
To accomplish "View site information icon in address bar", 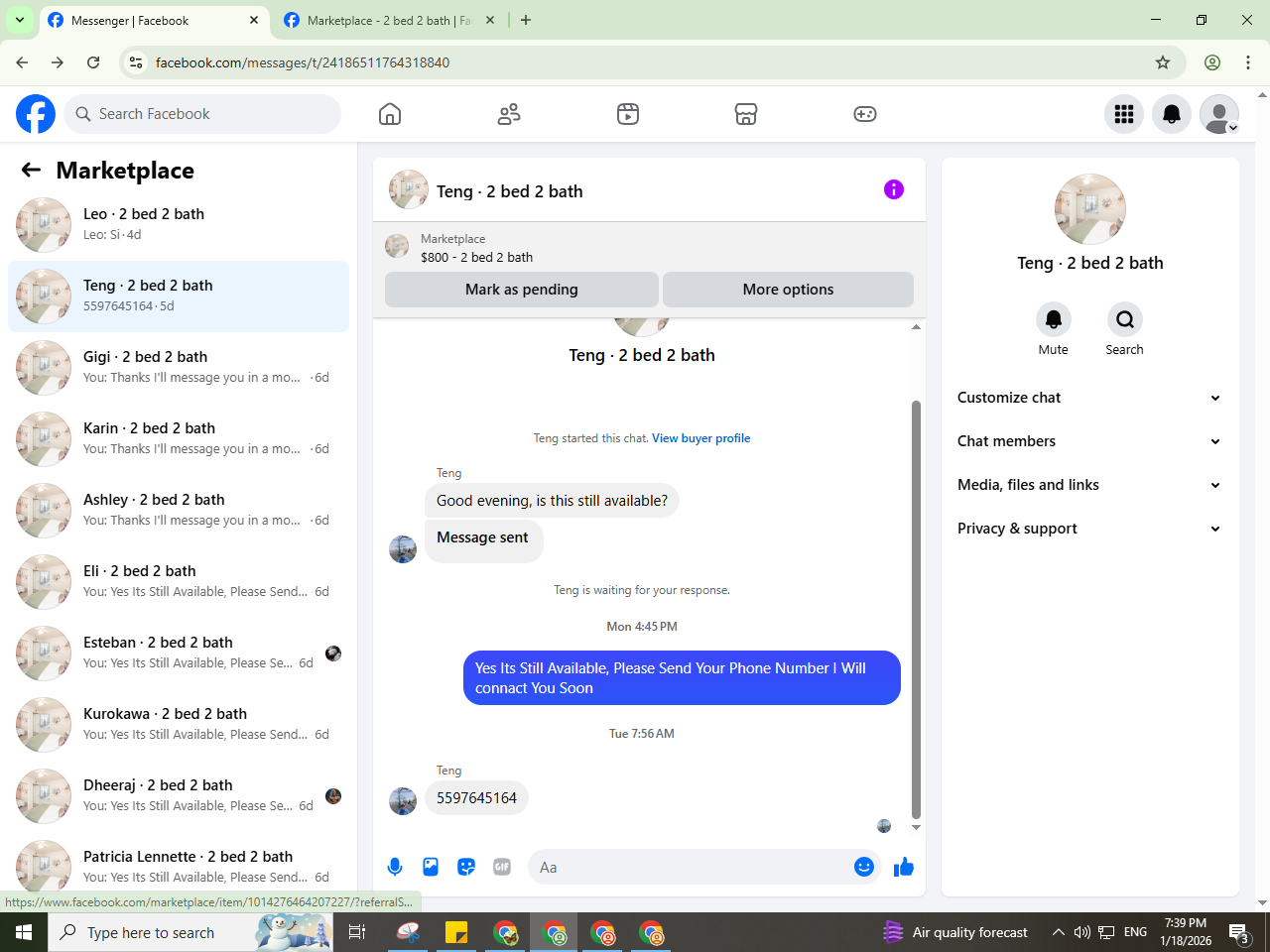I will [136, 62].
